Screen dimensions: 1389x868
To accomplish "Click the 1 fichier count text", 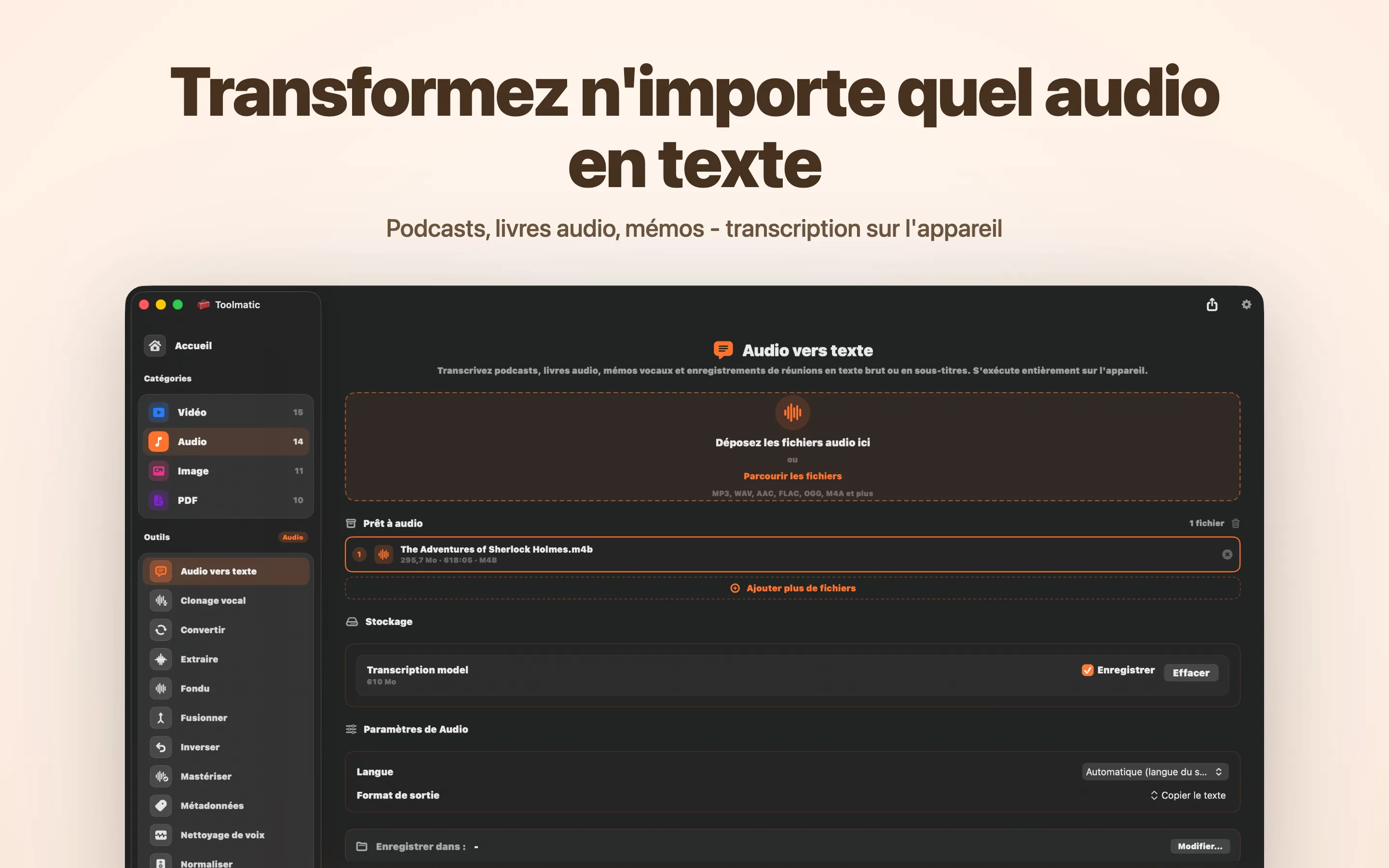I will [1206, 523].
